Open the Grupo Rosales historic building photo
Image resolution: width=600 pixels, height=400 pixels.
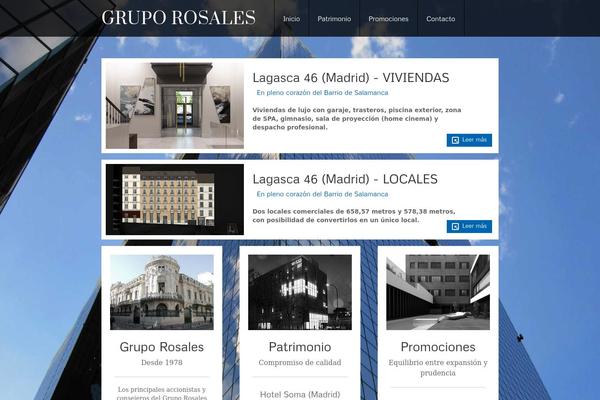tap(162, 292)
